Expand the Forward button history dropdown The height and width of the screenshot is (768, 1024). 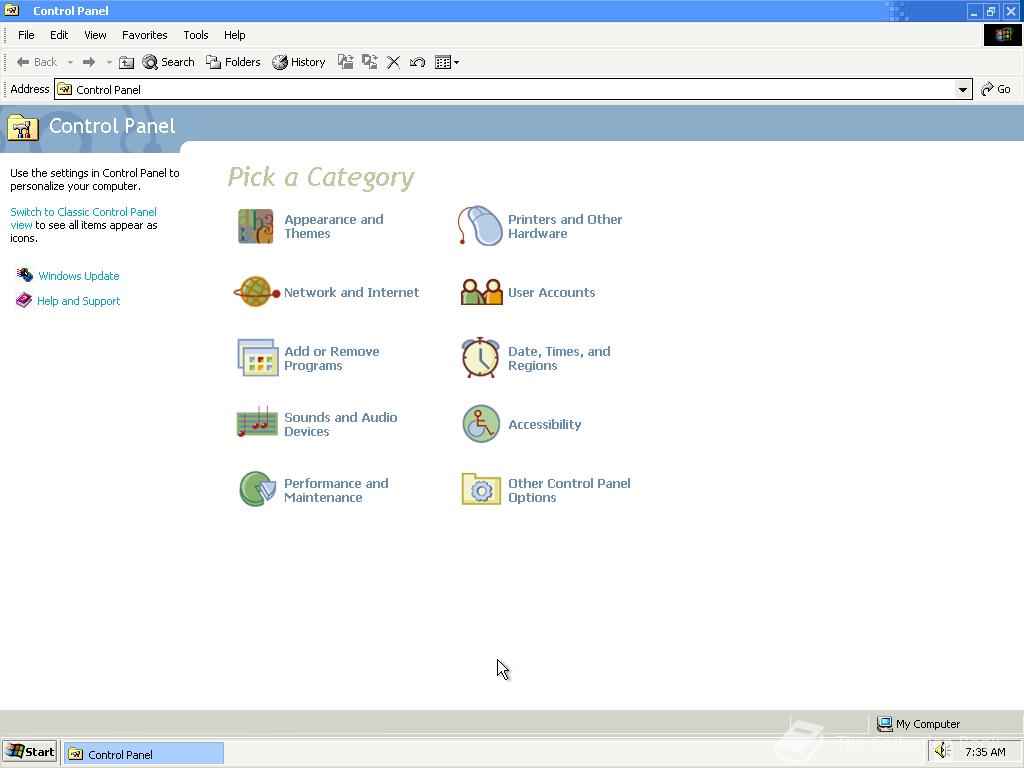point(109,62)
